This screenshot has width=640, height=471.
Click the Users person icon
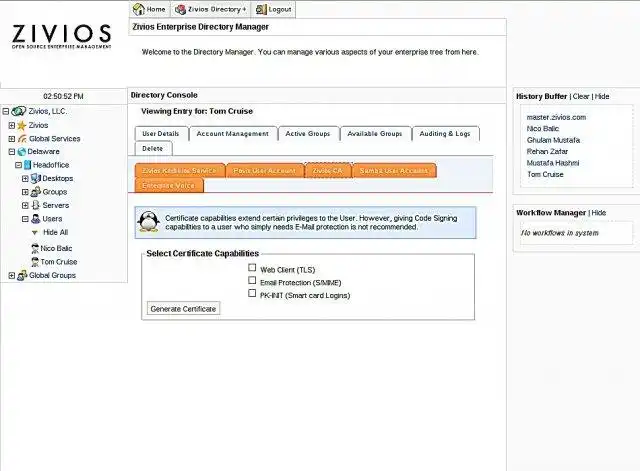36,219
